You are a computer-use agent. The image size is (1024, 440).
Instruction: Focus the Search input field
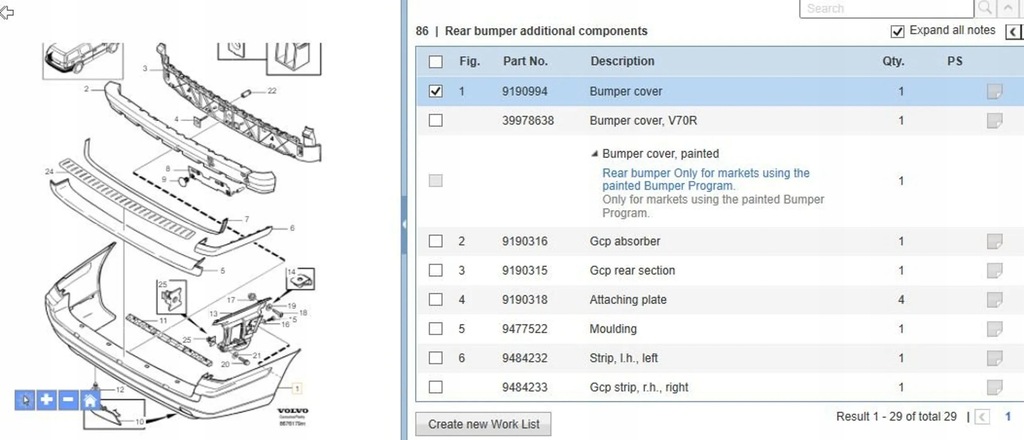pyautogui.click(x=886, y=8)
